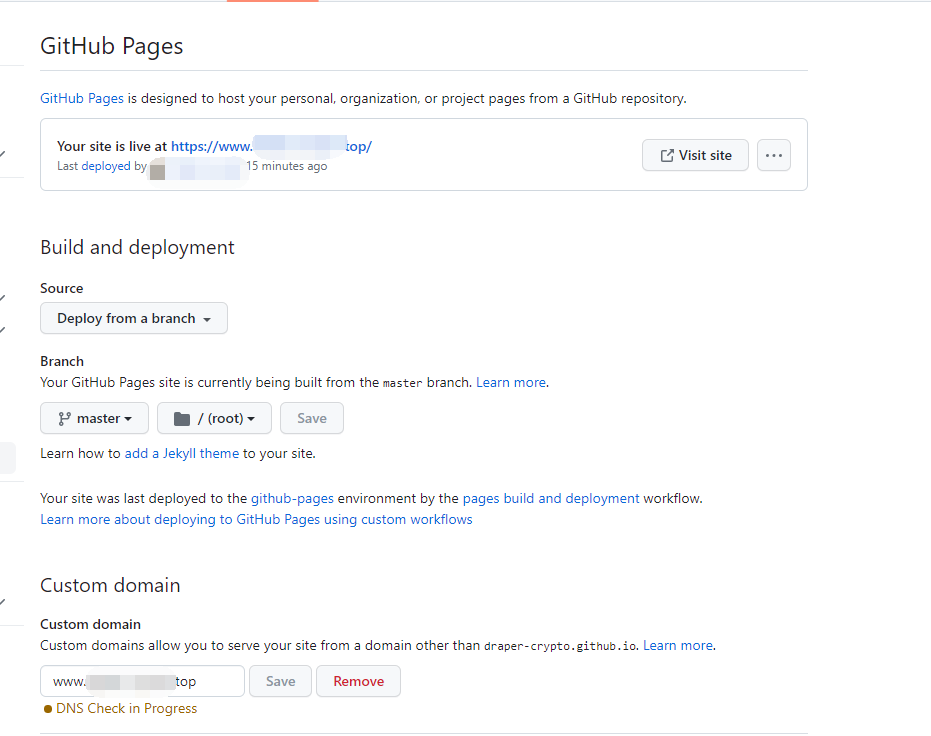Click the custom workflows deployment learn more link

click(x=256, y=519)
